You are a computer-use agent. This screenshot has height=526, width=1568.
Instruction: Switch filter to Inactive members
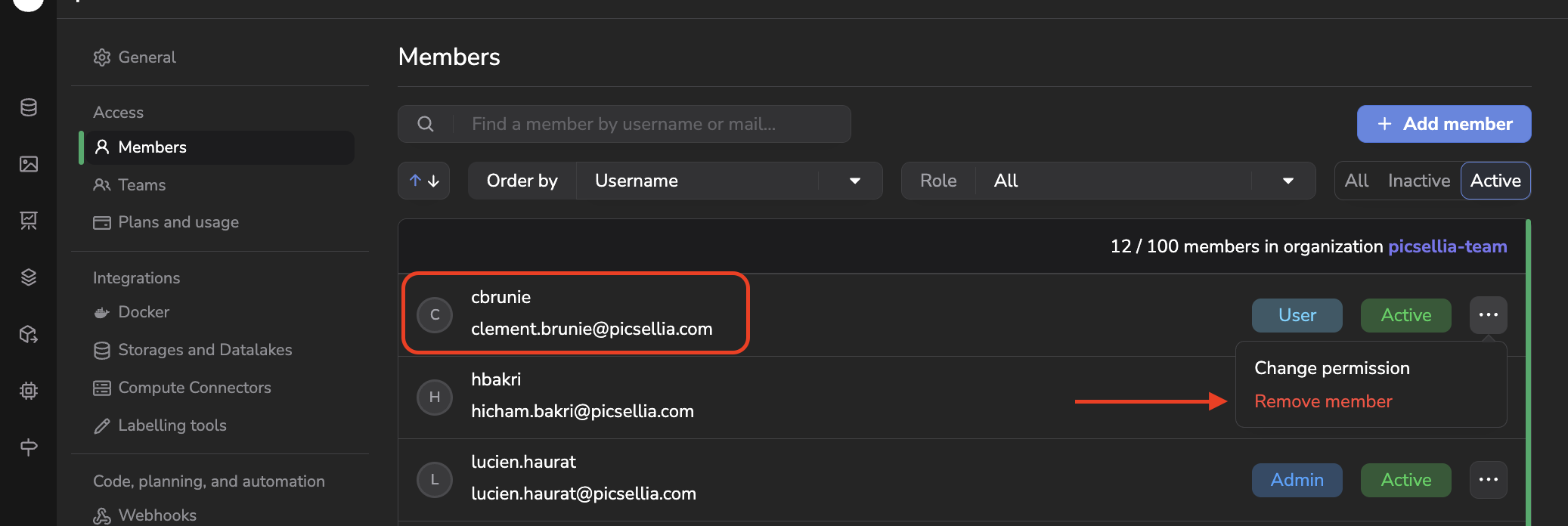1418,181
